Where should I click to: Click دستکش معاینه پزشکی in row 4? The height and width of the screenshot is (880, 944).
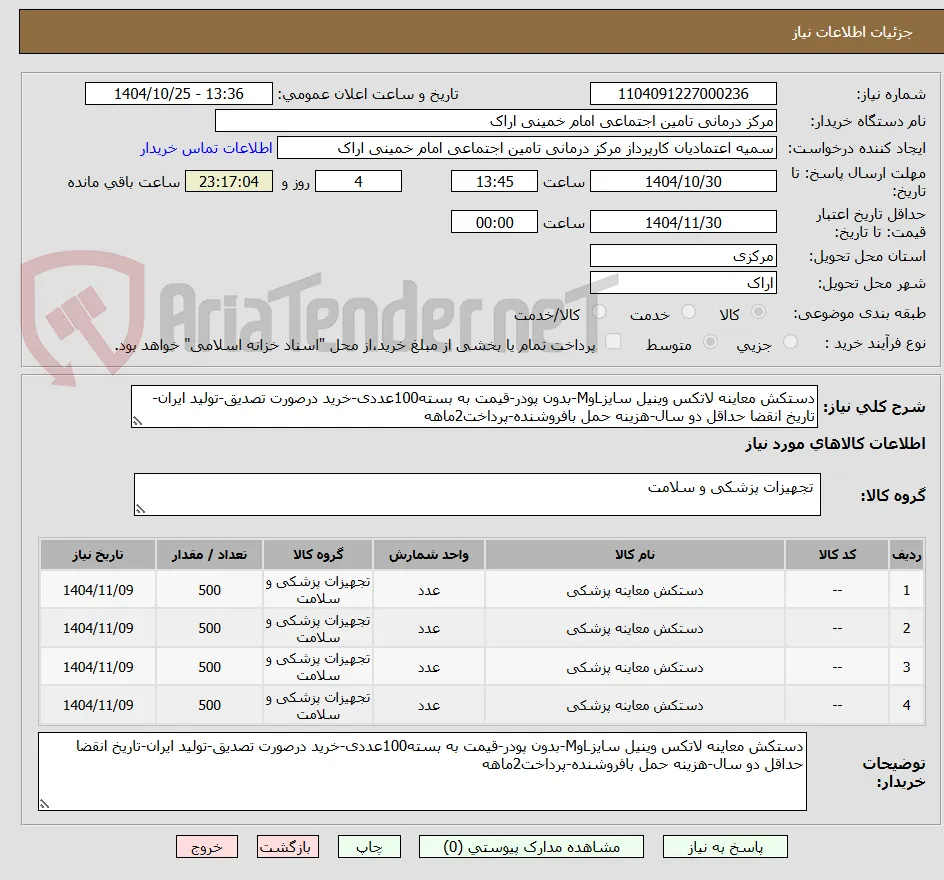pos(635,705)
